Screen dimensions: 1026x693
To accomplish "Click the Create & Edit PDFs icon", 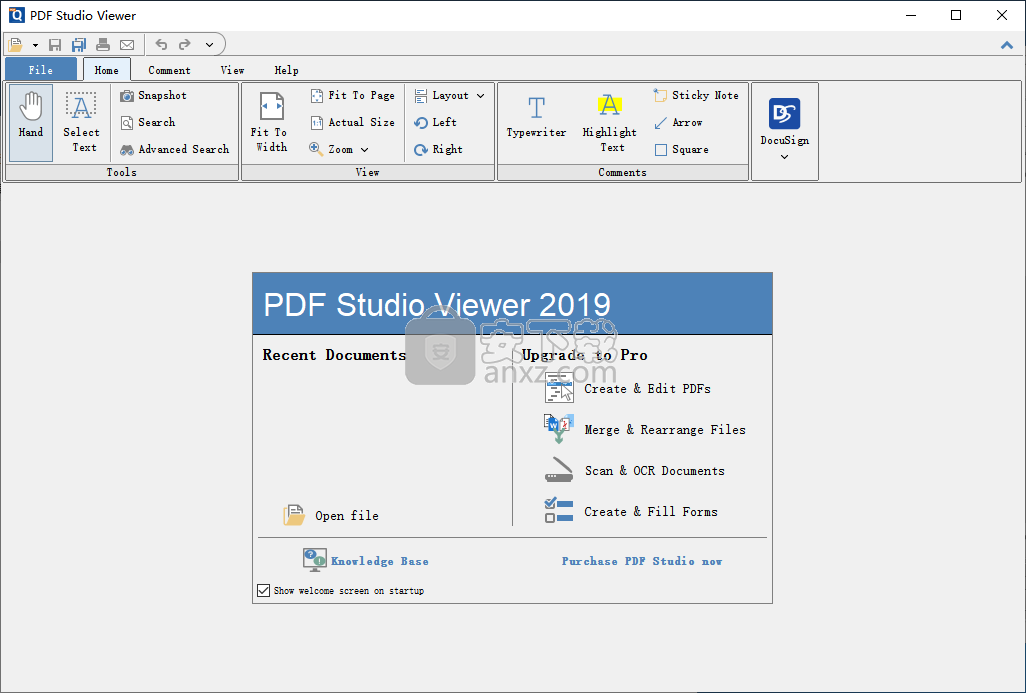I will point(559,388).
